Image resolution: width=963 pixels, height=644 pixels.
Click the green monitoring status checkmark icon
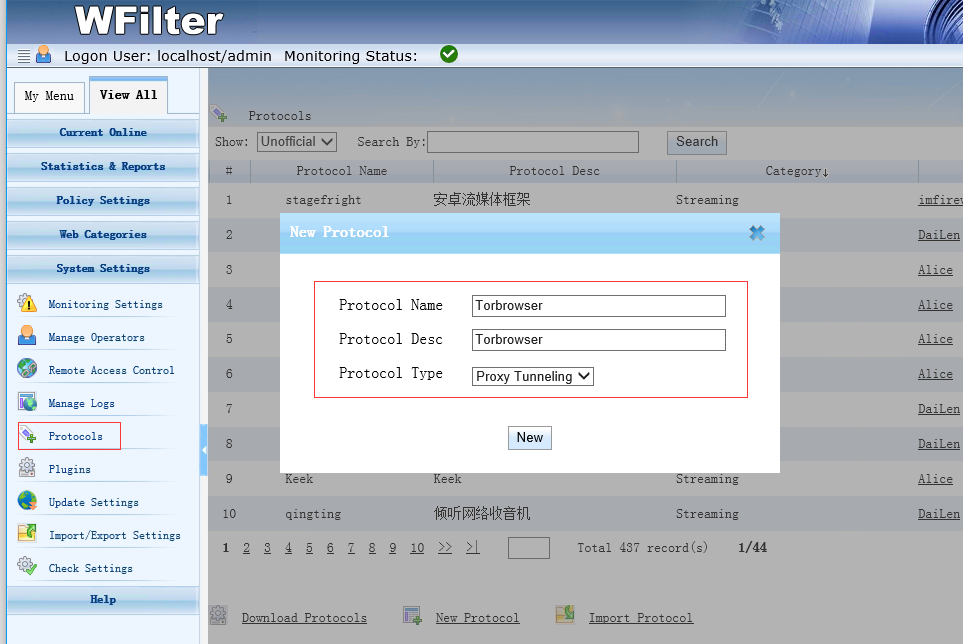[449, 55]
